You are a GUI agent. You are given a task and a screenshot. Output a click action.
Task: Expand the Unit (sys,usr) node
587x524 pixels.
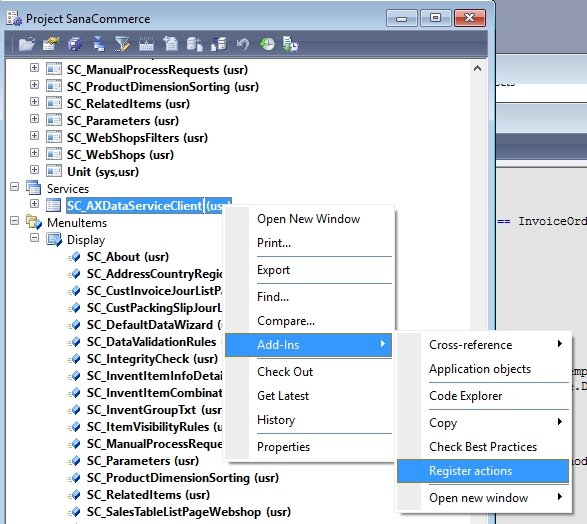34,170
